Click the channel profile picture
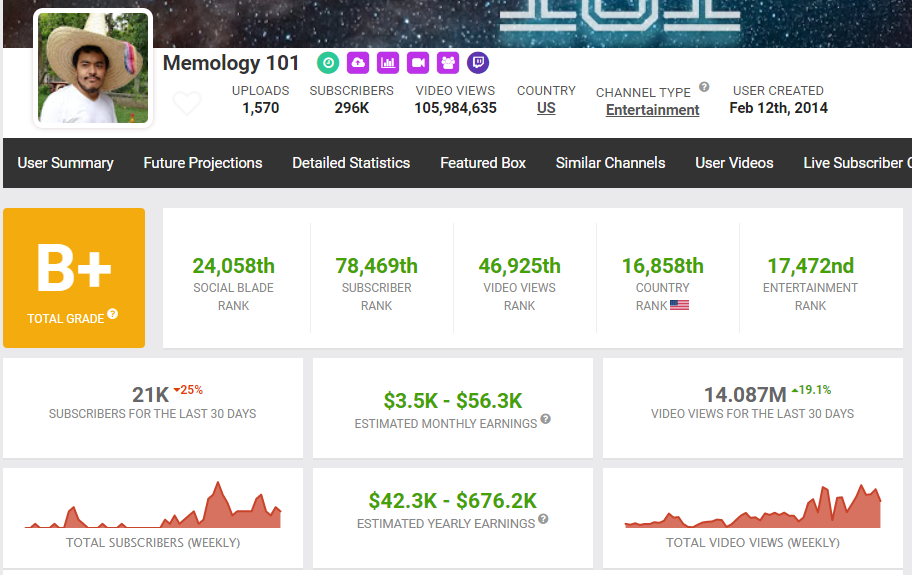 point(93,67)
